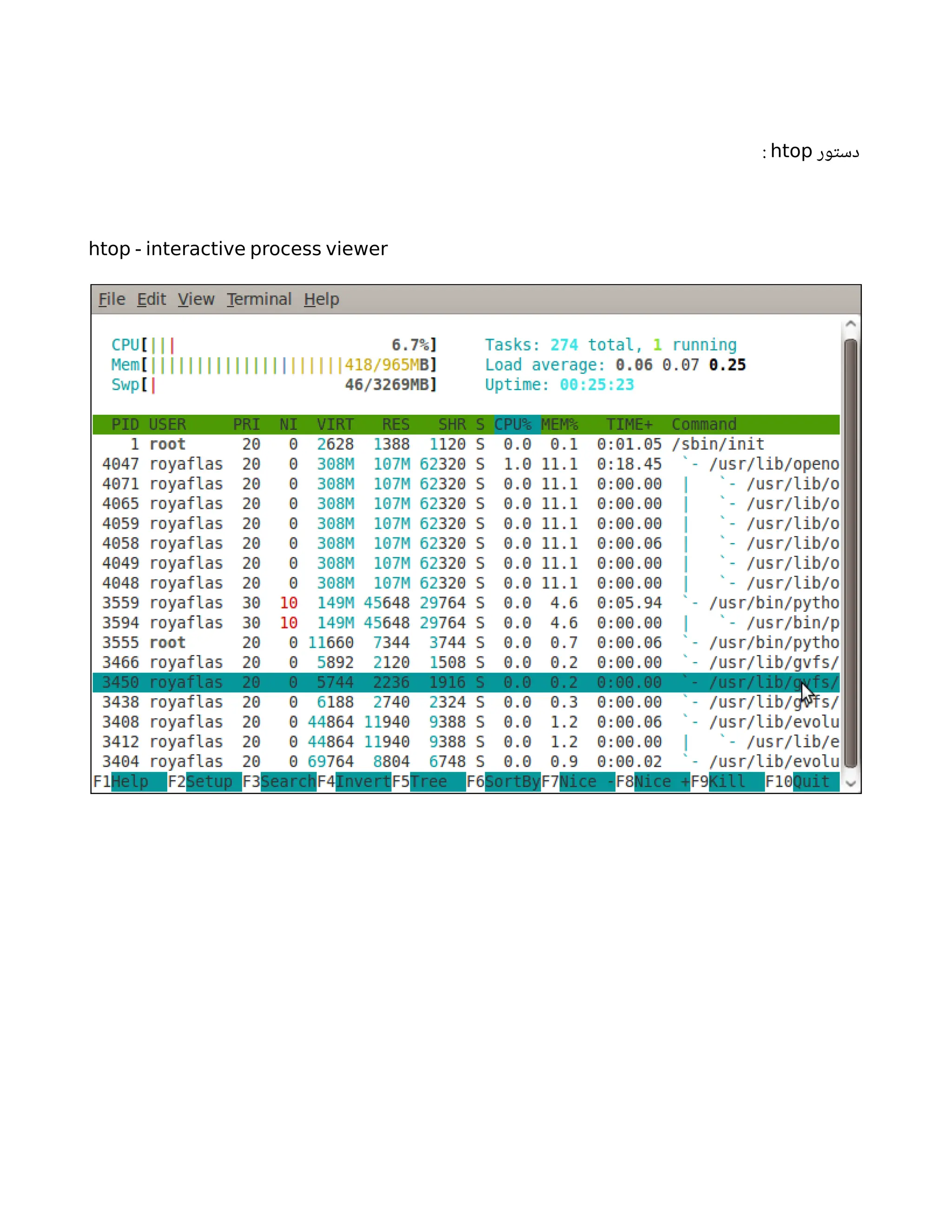Open the Edit menu
Image resolution: width=952 pixels, height=1232 pixels.
[x=152, y=299]
